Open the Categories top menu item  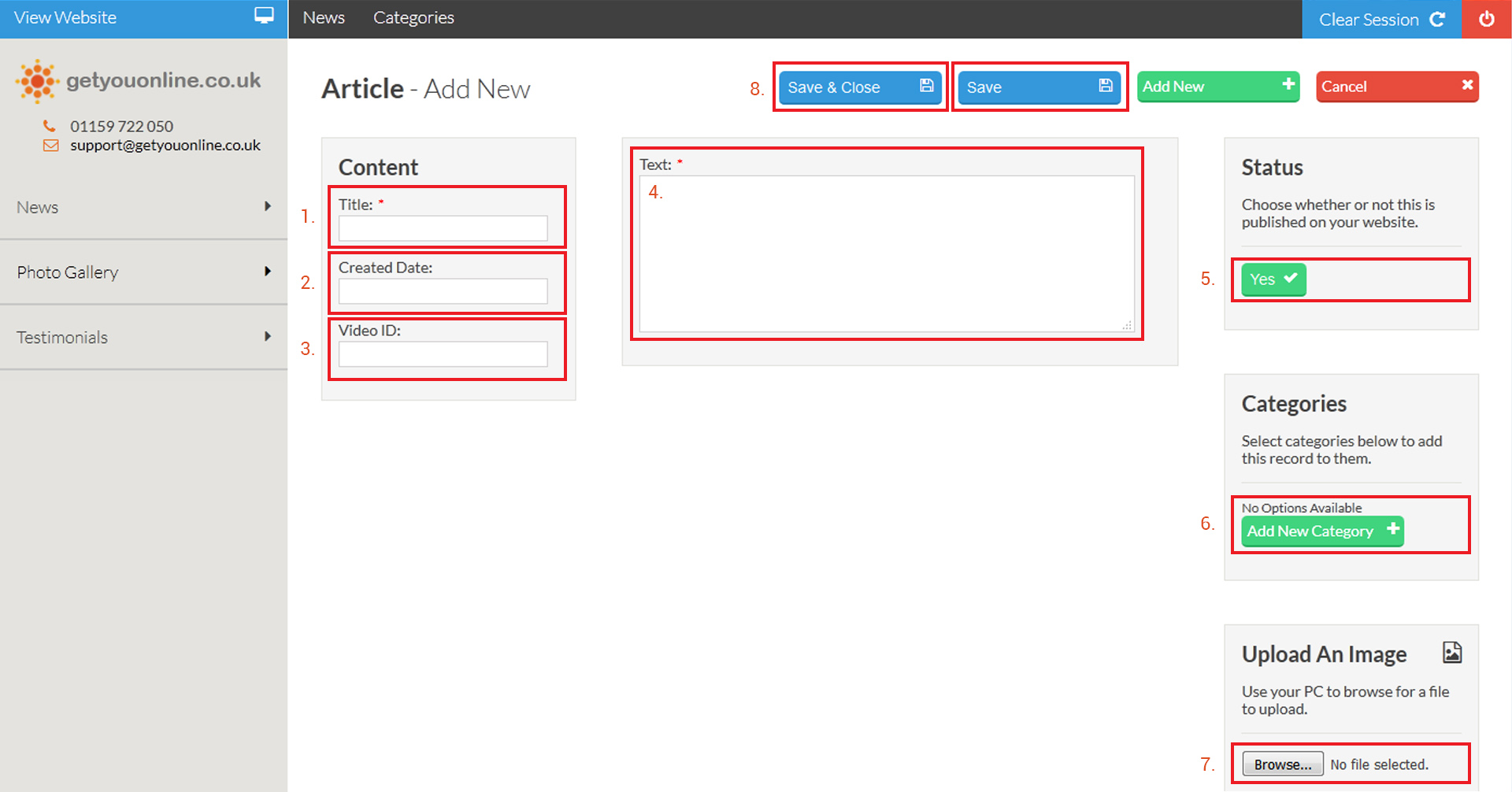pos(413,17)
